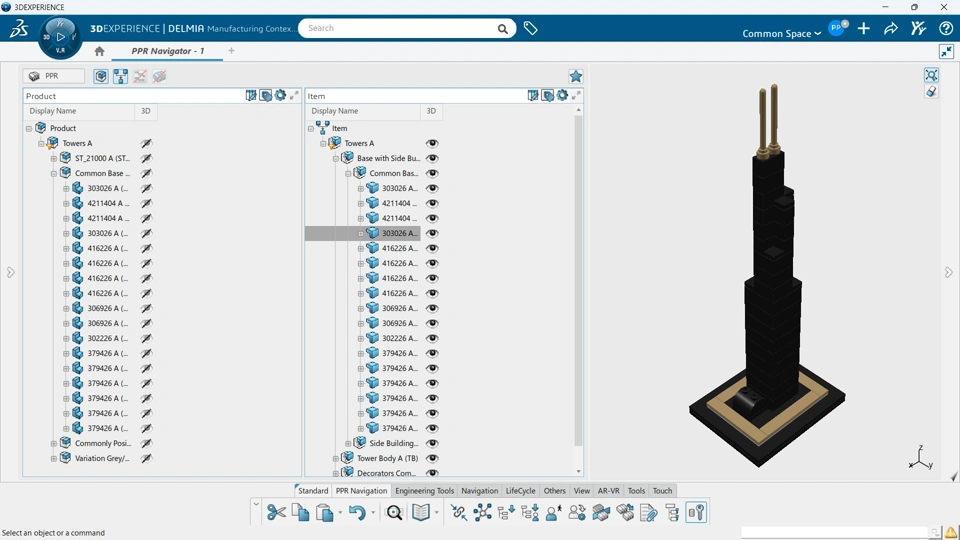Click the eraser icon in 3D view
960x540 pixels.
click(x=931, y=92)
